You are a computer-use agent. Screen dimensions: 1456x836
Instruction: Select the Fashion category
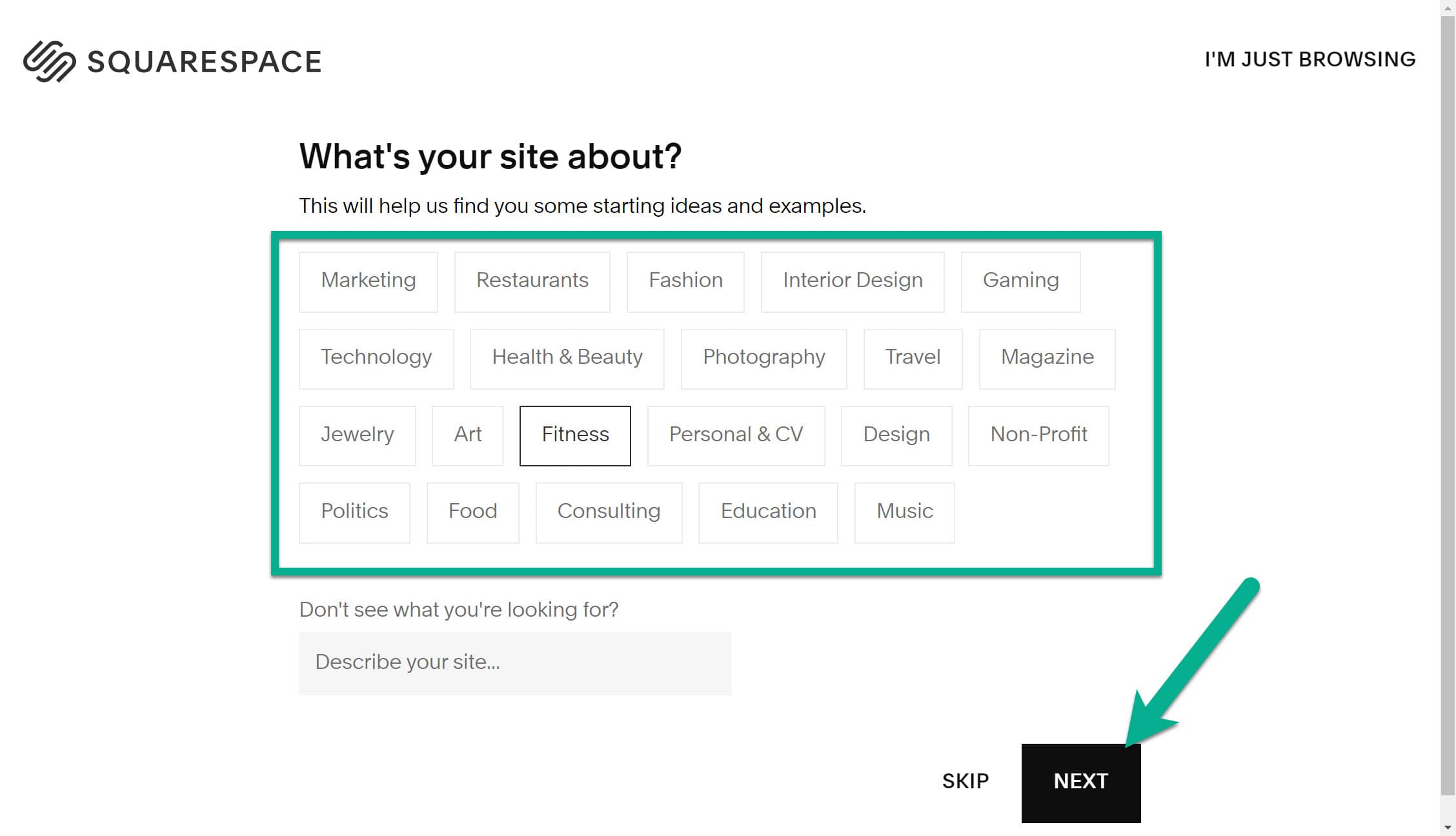(x=685, y=281)
